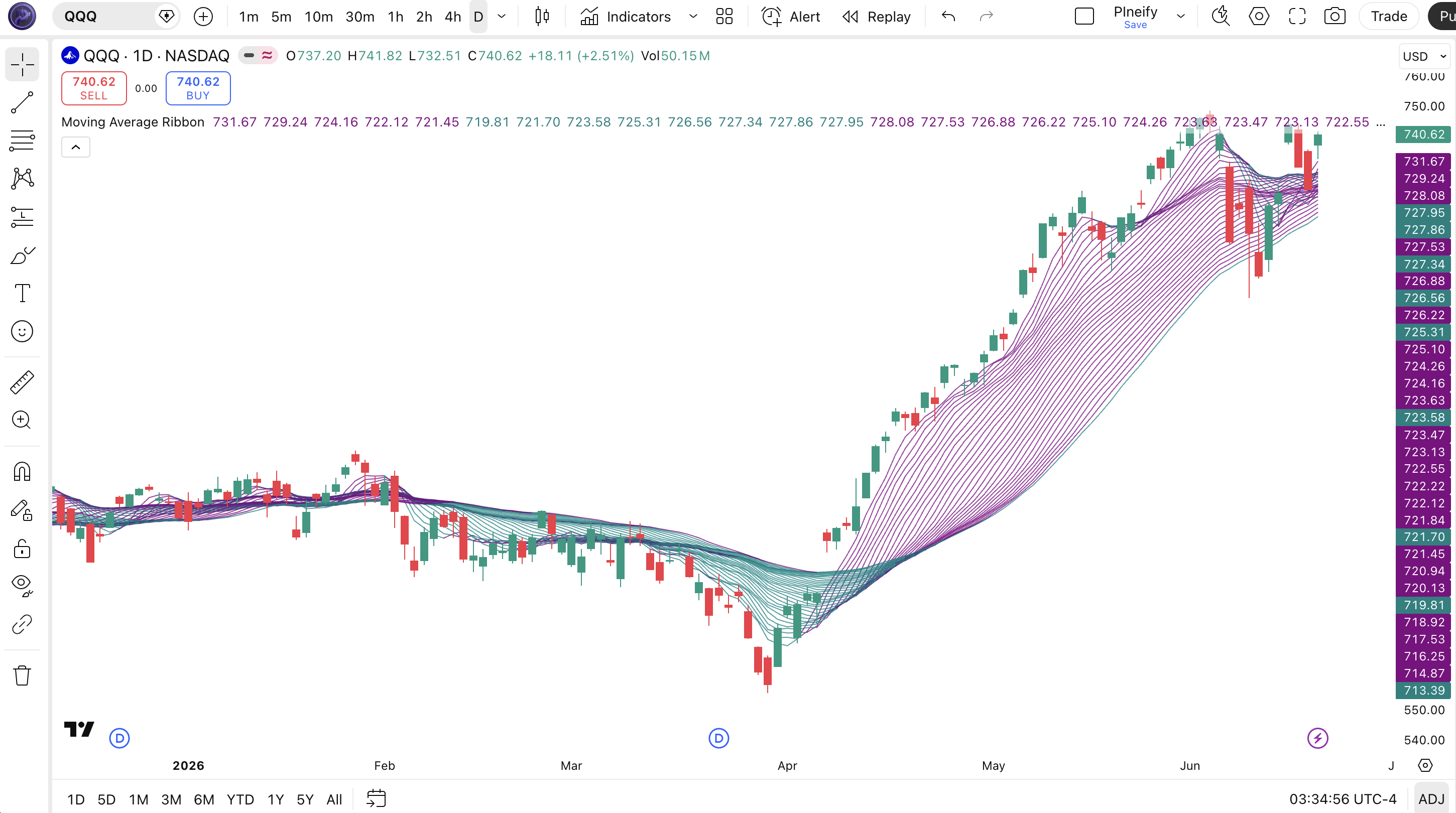Viewport: 1456px width, 813px height.
Task: Open price scale settings gear icon
Action: pos(1425,765)
